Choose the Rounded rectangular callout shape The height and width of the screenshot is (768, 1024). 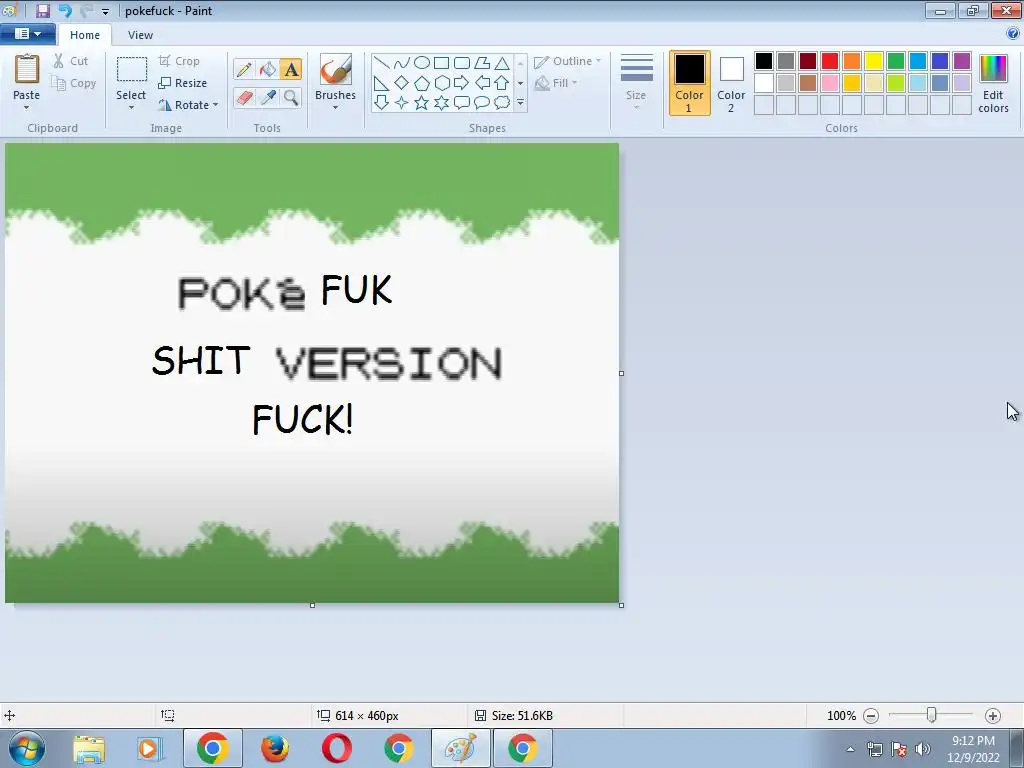(x=462, y=103)
